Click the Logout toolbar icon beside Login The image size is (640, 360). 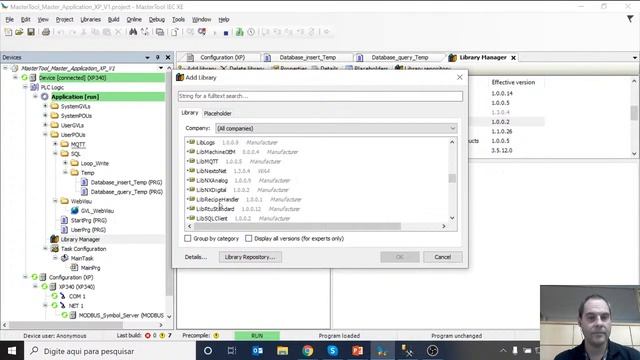[x=202, y=32]
